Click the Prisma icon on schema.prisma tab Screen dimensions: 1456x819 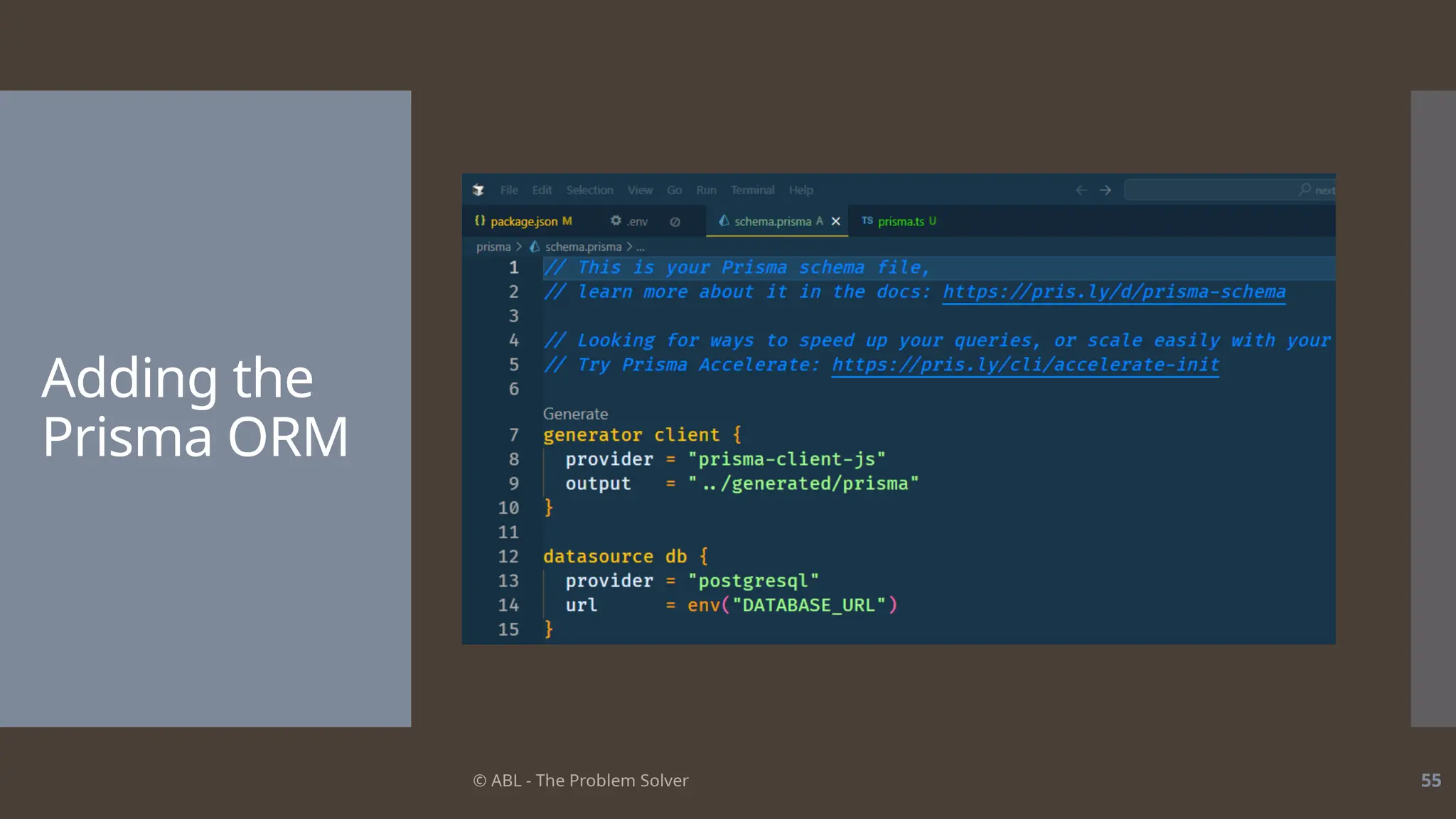point(724,220)
